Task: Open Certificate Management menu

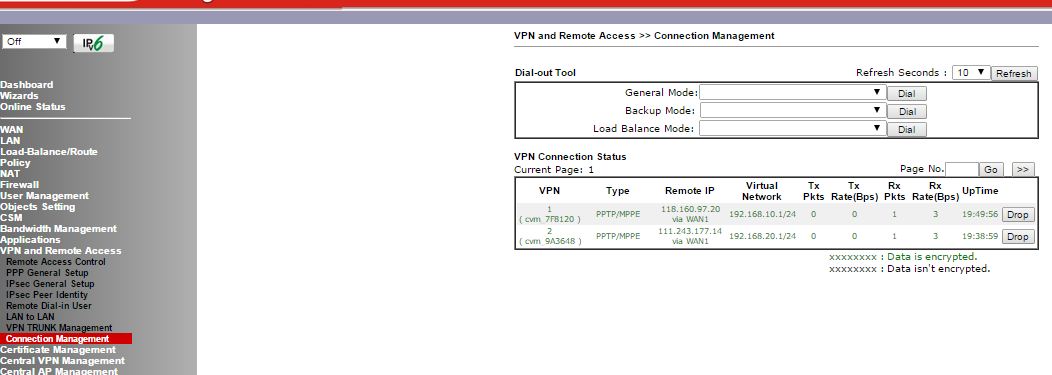Action: (58, 350)
